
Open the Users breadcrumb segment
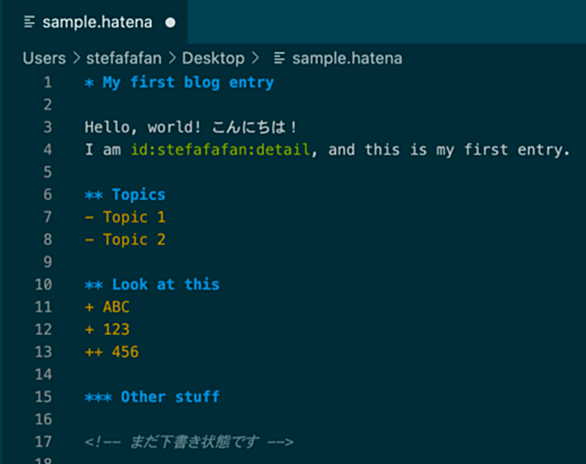click(x=44, y=58)
